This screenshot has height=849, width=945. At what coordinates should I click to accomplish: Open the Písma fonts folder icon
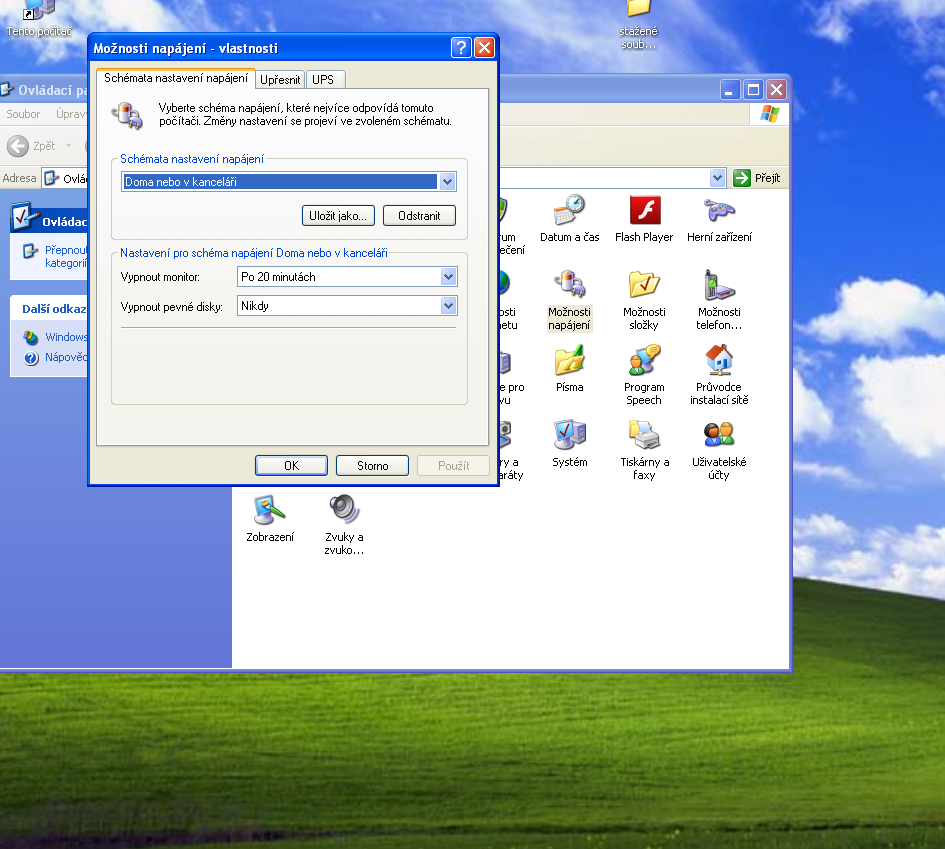click(x=569, y=362)
